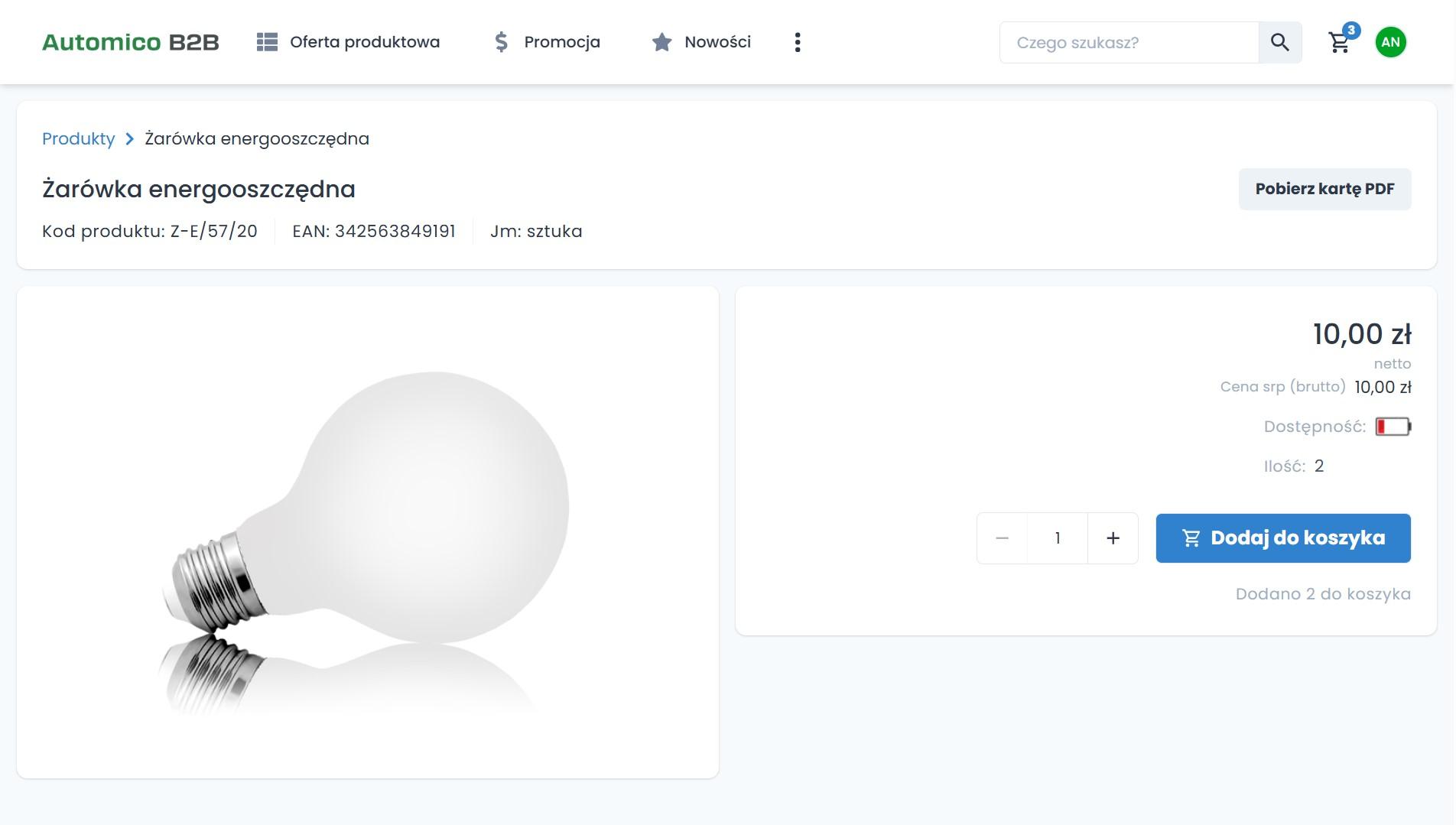Decrease quantity with the minus button
Screen dimensions: 1456x825
click(1002, 538)
